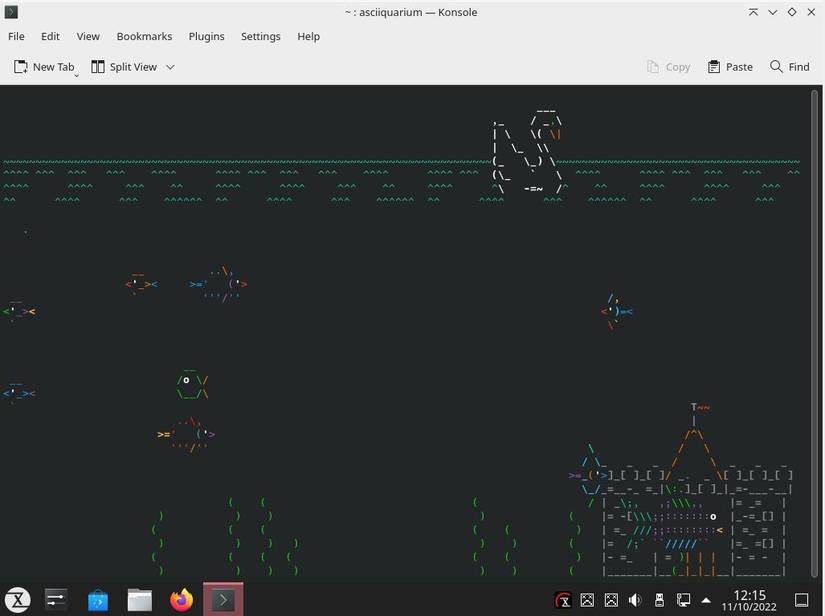This screenshot has width=825, height=616.
Task: Launch Discover software store from taskbar
Action: [x=98, y=600]
